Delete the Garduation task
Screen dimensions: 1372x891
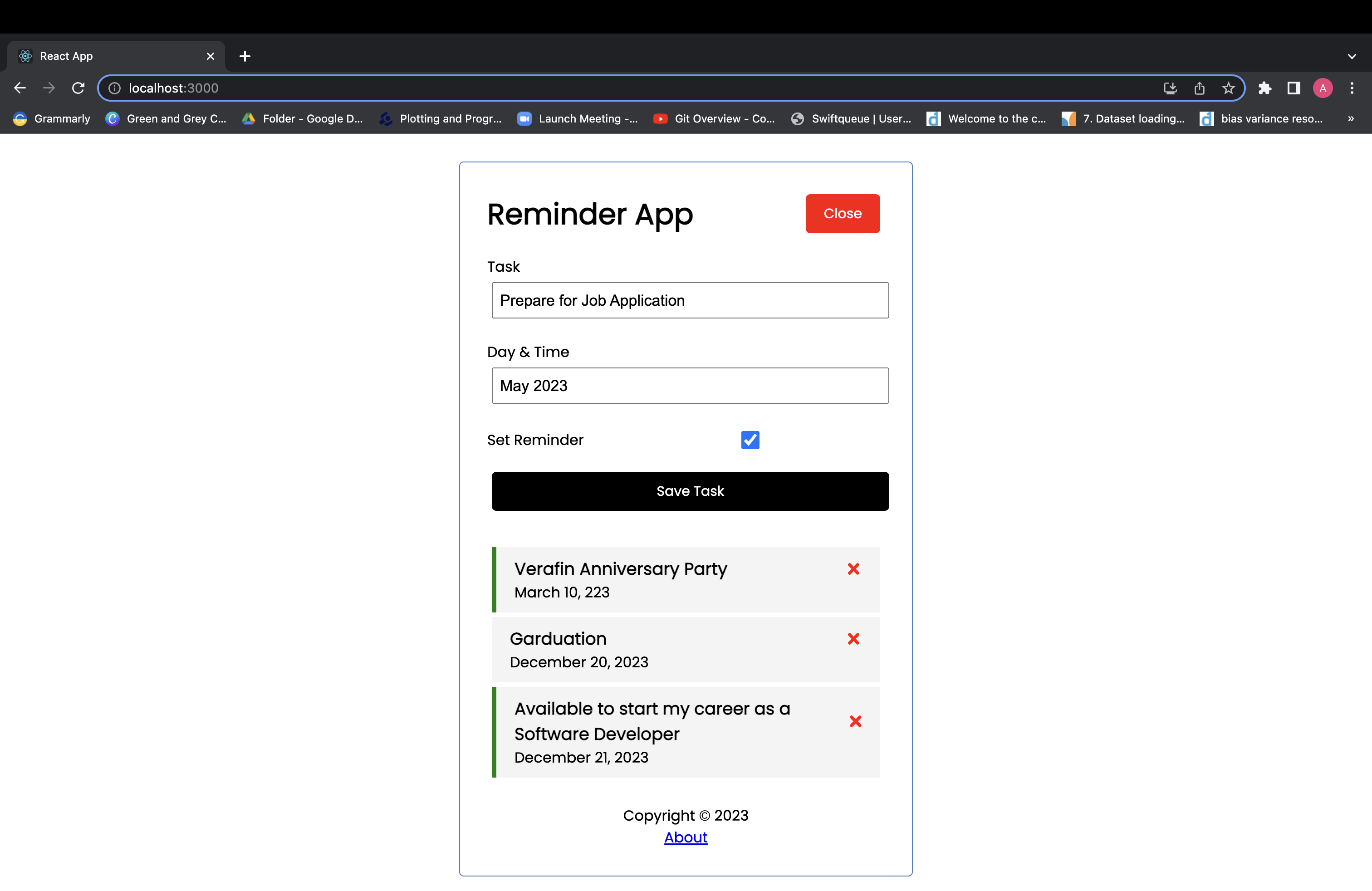[853, 639]
